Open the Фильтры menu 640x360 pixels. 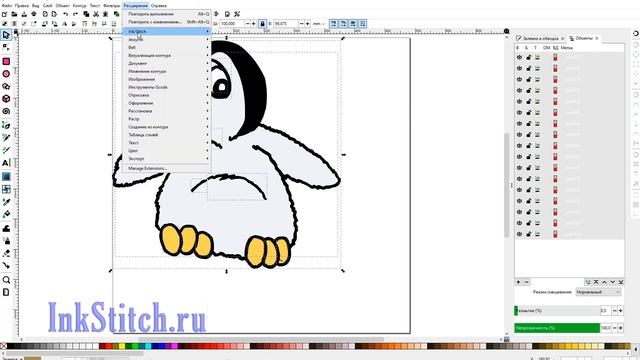pyautogui.click(x=111, y=6)
